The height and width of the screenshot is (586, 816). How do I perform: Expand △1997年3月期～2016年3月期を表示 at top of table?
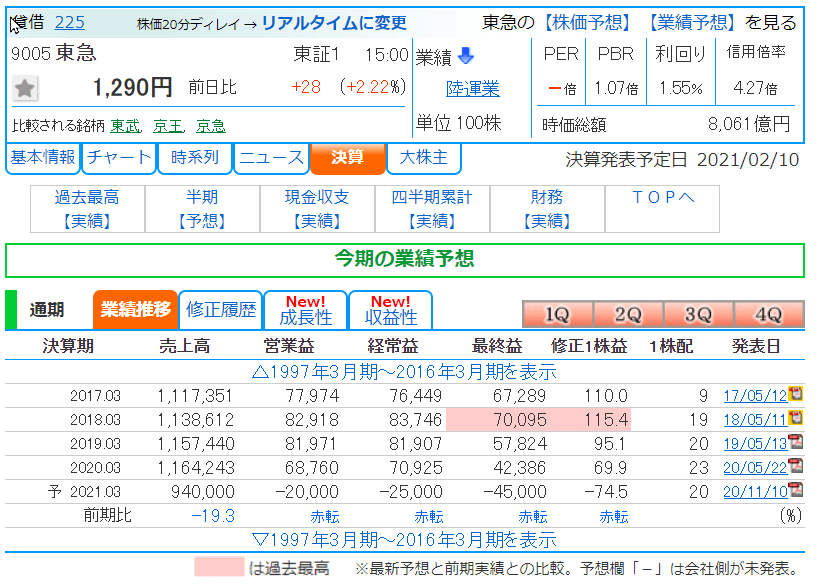click(x=404, y=372)
